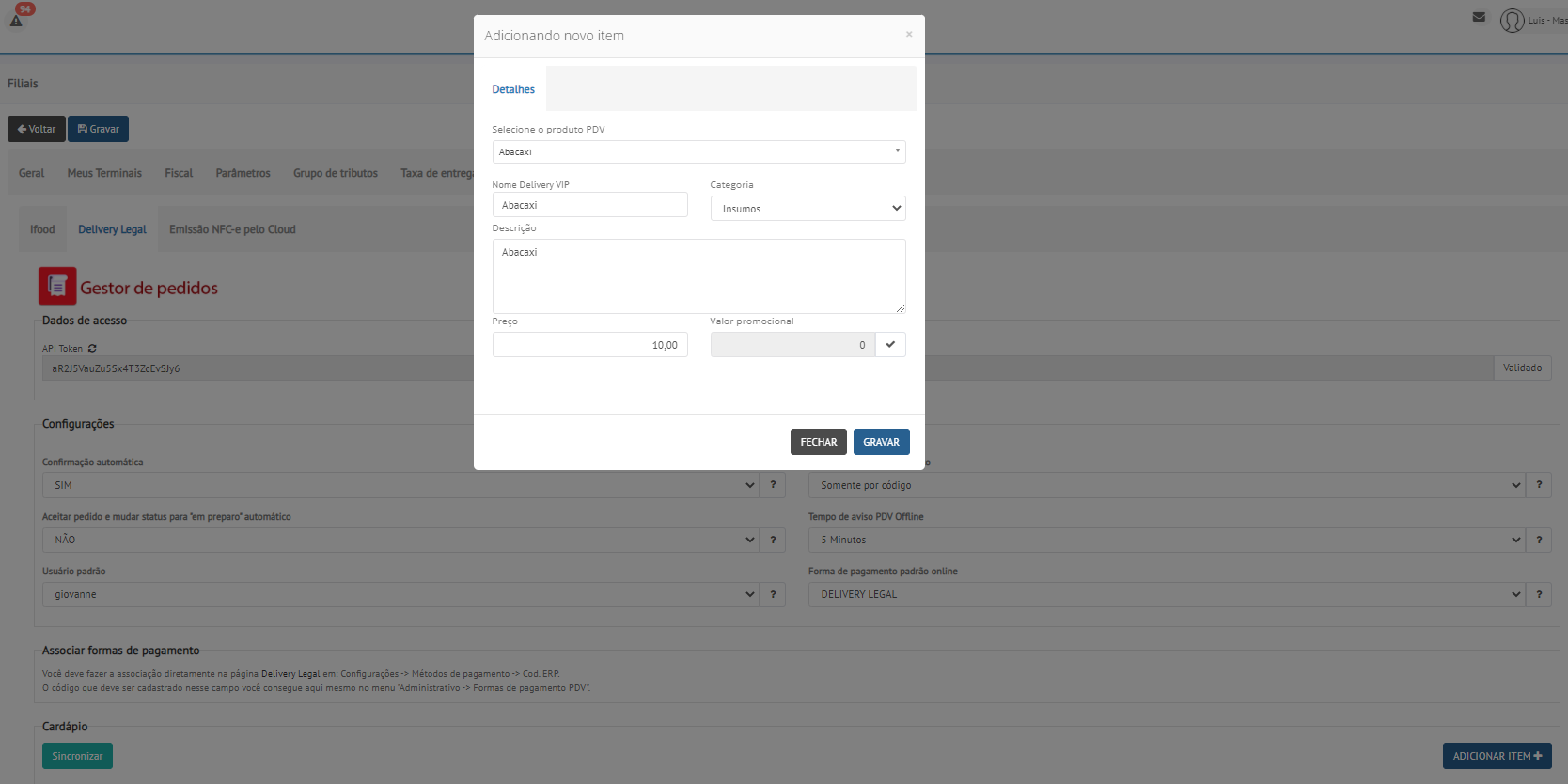Switch to the Detalhes tab
Screen dimensions: 1568x784
click(513, 89)
